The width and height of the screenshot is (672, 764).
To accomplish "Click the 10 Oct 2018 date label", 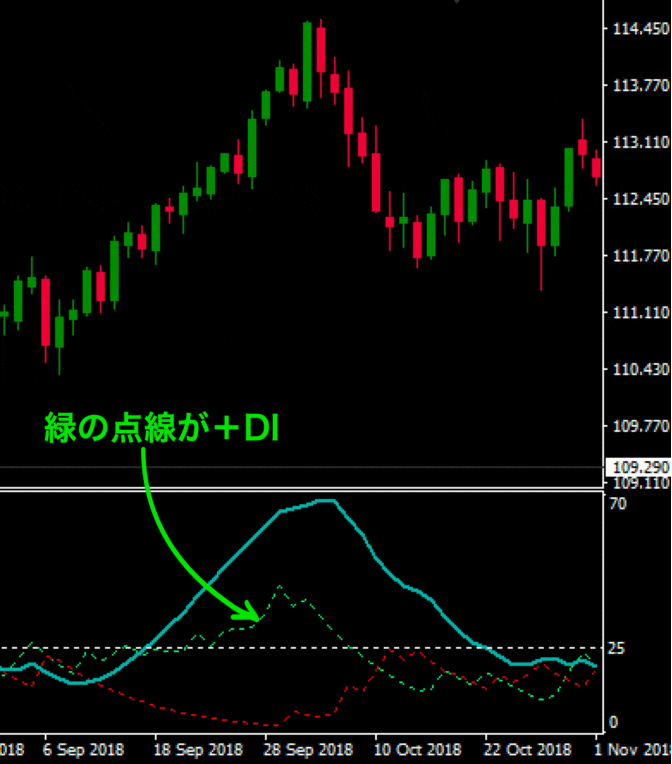I will coord(417,749).
